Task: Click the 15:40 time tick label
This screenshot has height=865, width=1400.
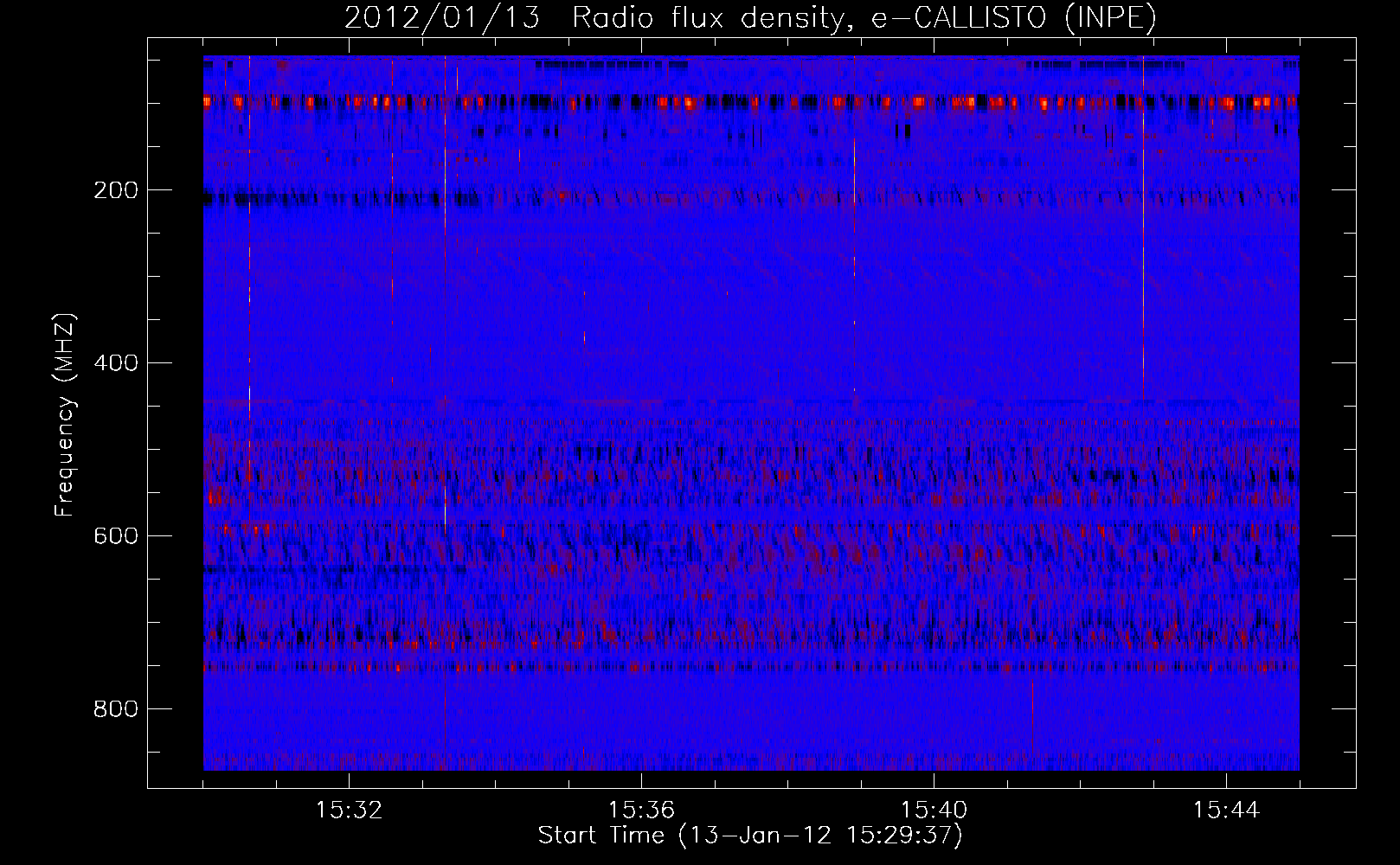Action: tap(934, 811)
